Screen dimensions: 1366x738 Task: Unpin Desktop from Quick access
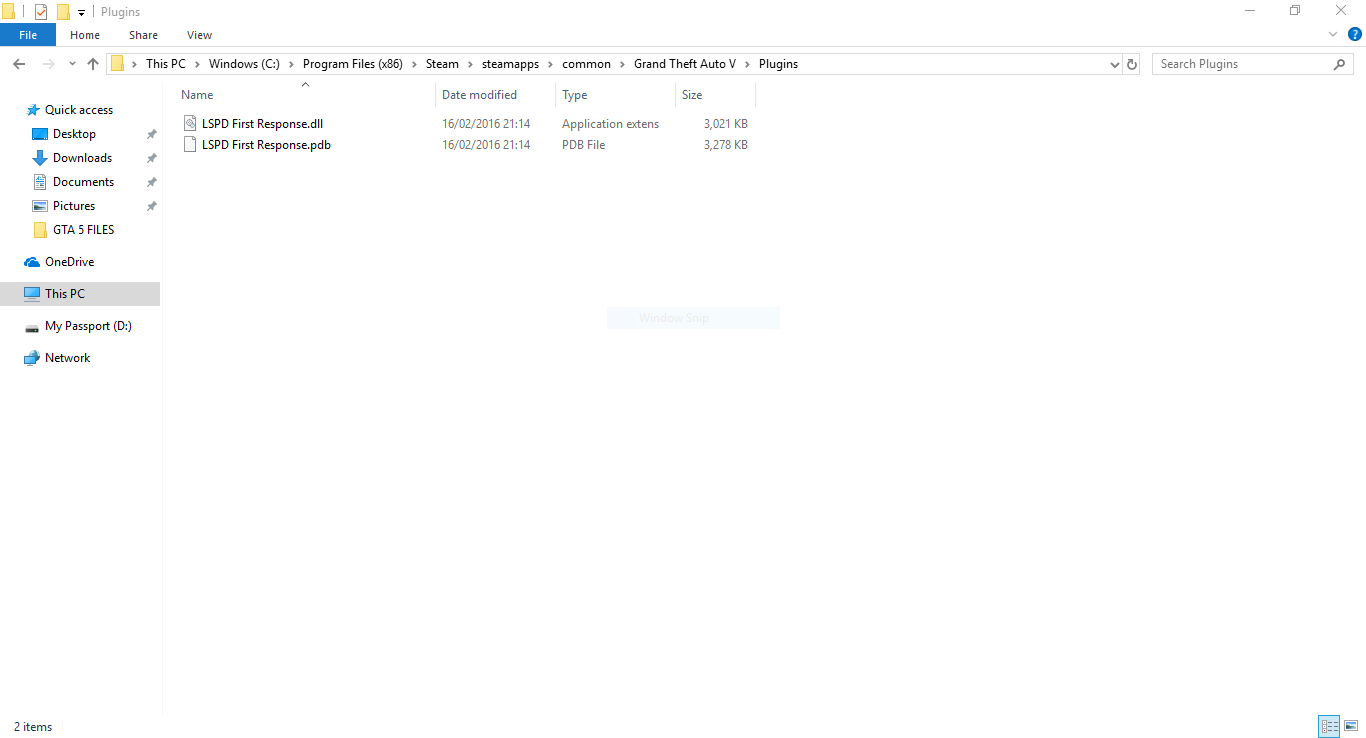pos(151,134)
